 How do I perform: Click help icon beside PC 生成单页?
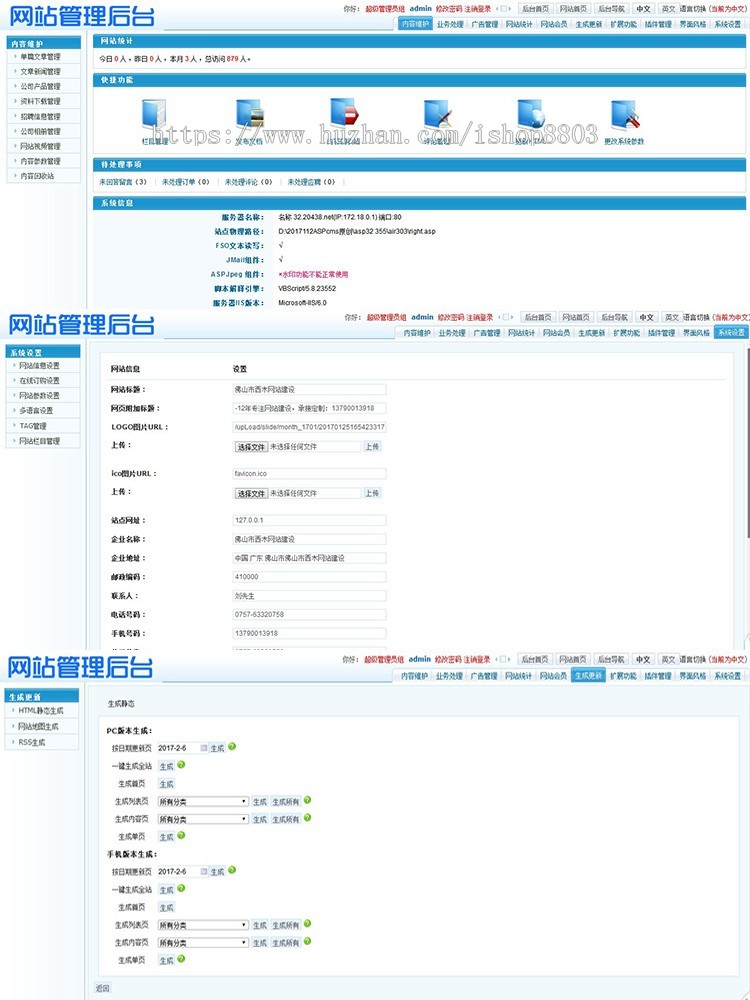coord(181,835)
